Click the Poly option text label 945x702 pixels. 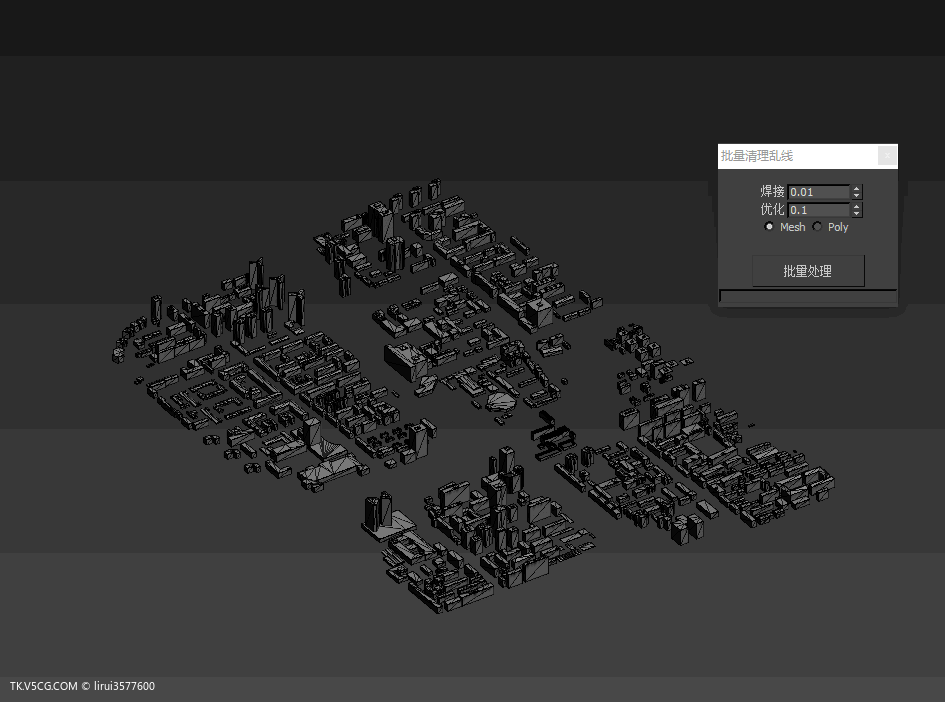click(x=838, y=227)
